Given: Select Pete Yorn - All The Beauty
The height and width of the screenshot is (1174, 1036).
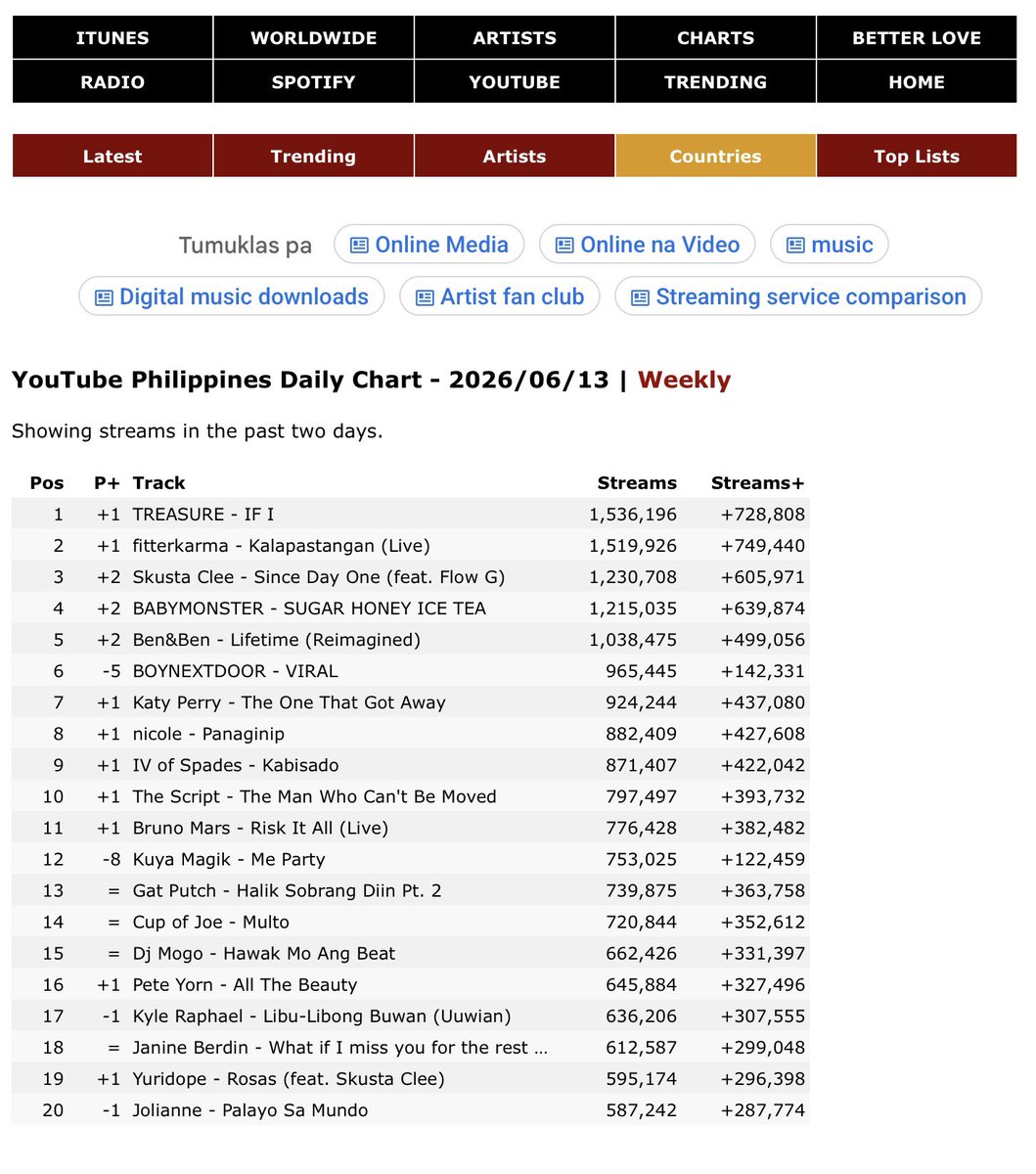Looking at the screenshot, I should (x=246, y=984).
